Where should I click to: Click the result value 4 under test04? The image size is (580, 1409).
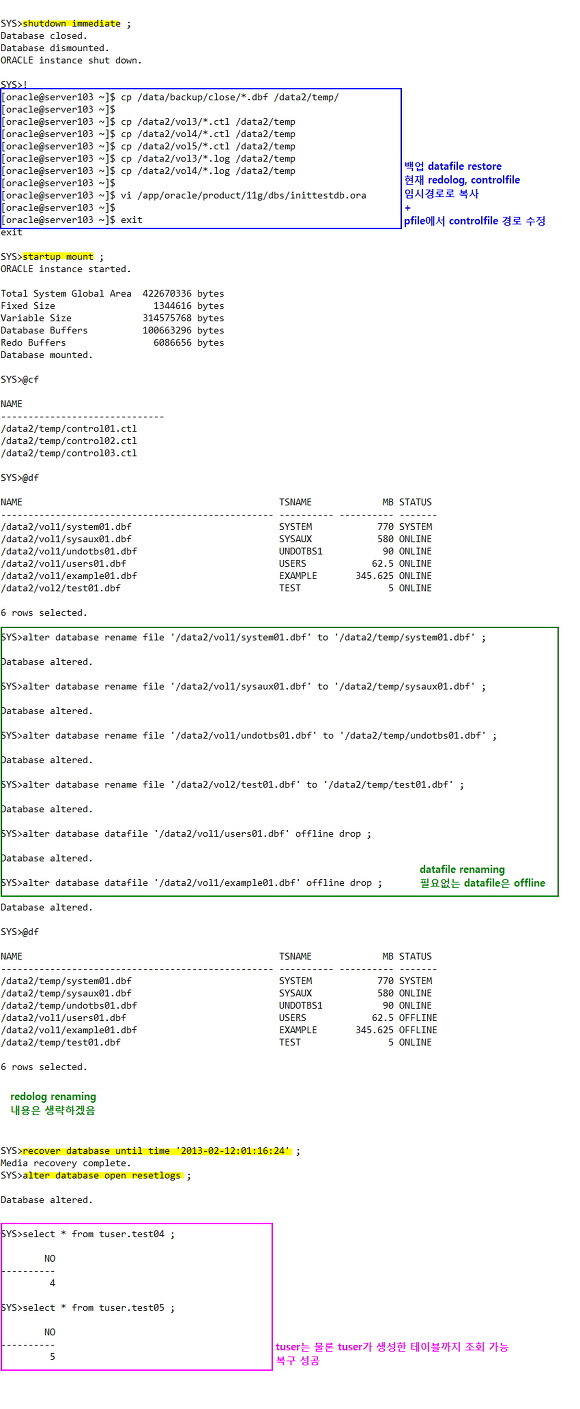[52, 1283]
